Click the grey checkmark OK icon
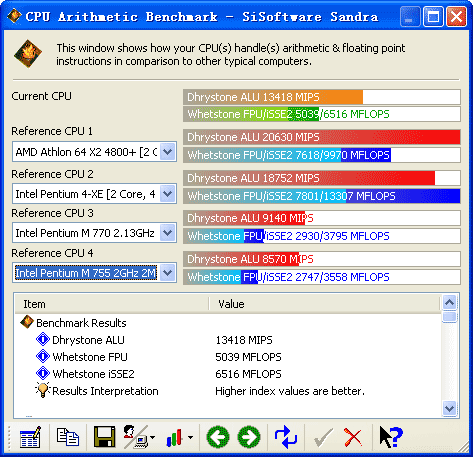The width and height of the screenshot is (473, 457). [323, 437]
